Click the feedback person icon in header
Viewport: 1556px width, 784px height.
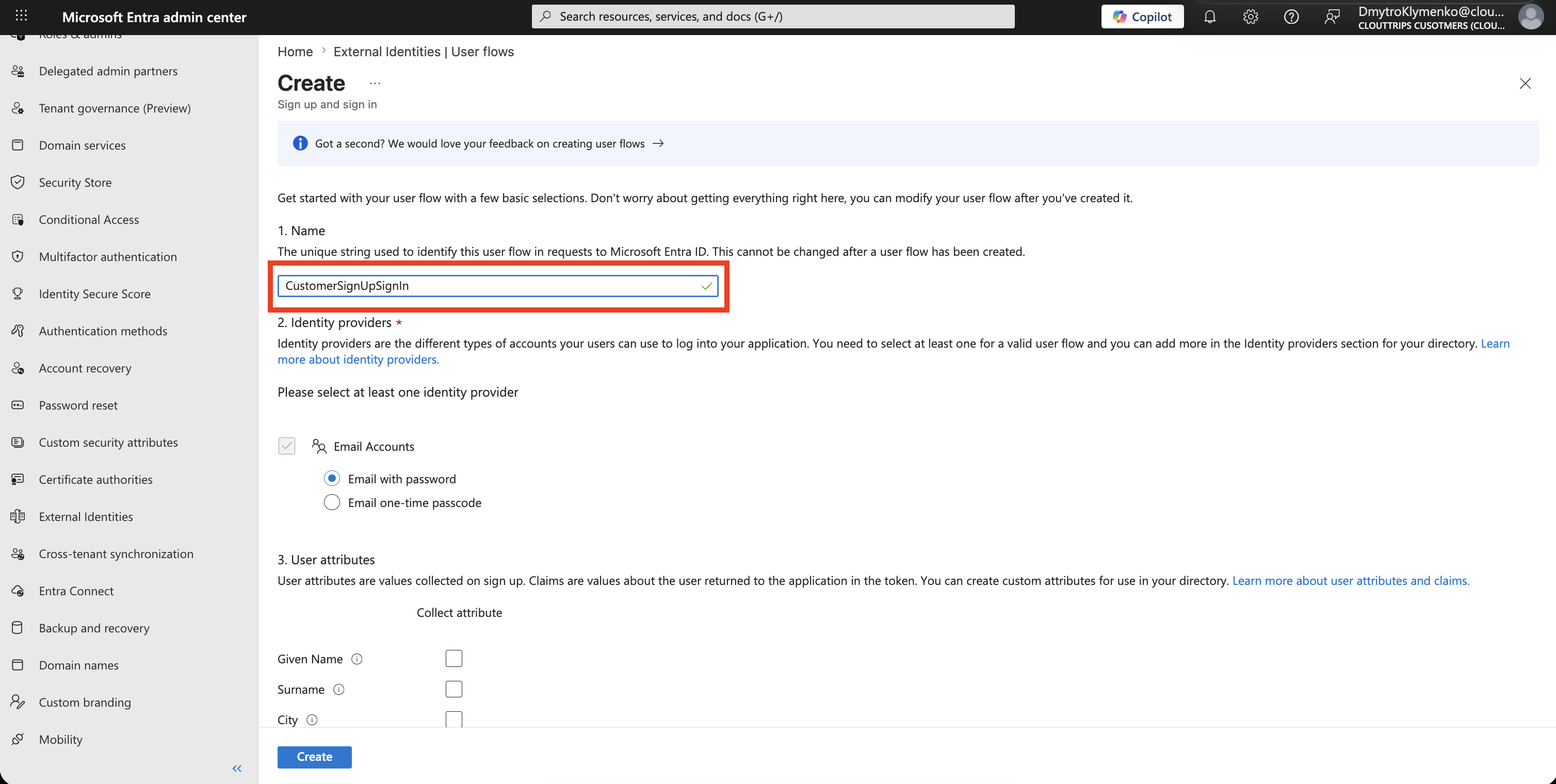pyautogui.click(x=1332, y=17)
